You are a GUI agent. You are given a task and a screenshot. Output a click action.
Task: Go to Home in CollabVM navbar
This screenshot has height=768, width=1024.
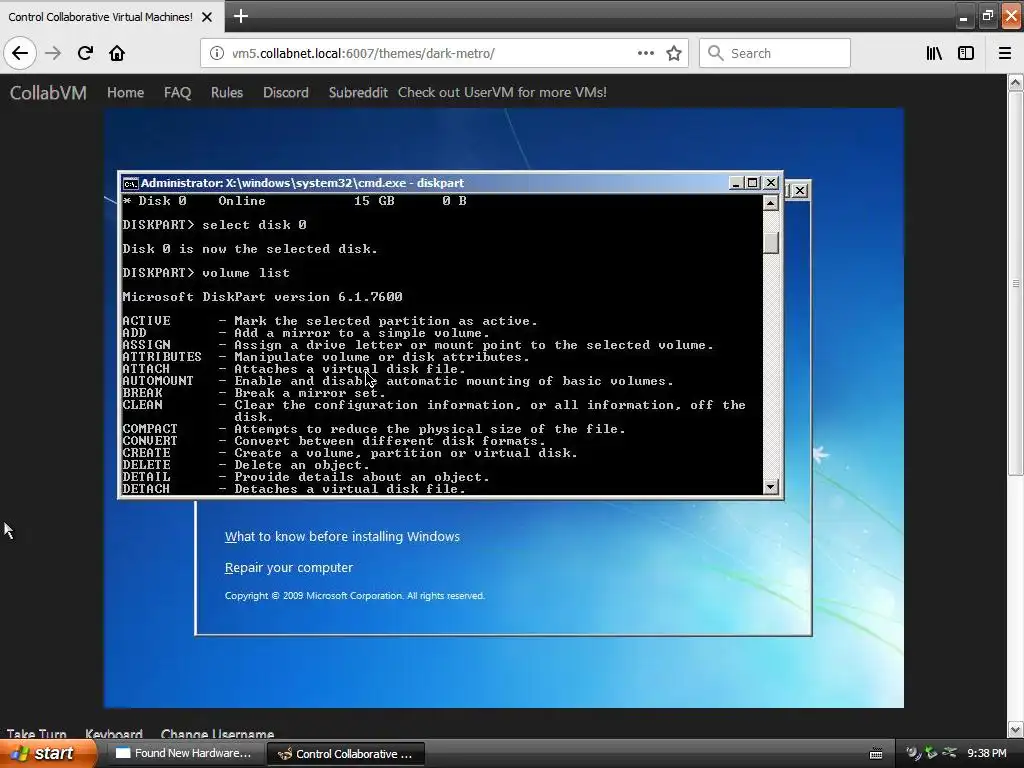click(x=125, y=93)
